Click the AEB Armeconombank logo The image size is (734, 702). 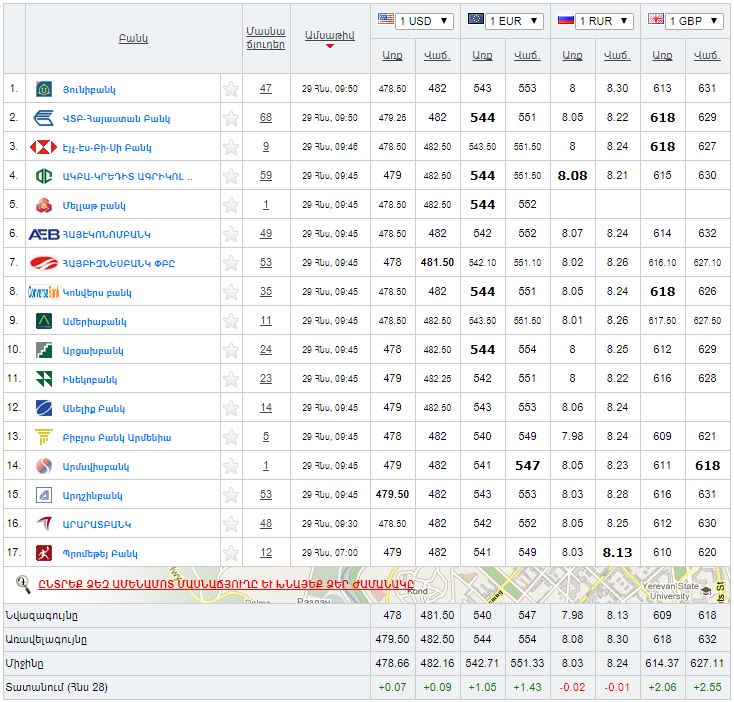pyautogui.click(x=43, y=234)
